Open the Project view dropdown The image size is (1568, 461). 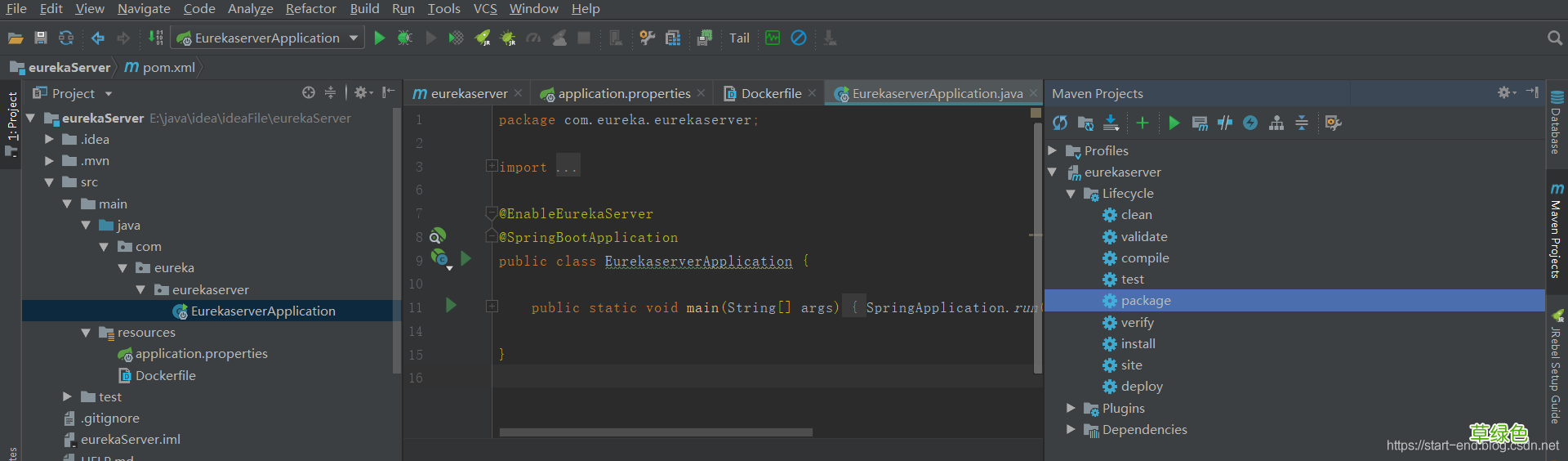pyautogui.click(x=108, y=94)
